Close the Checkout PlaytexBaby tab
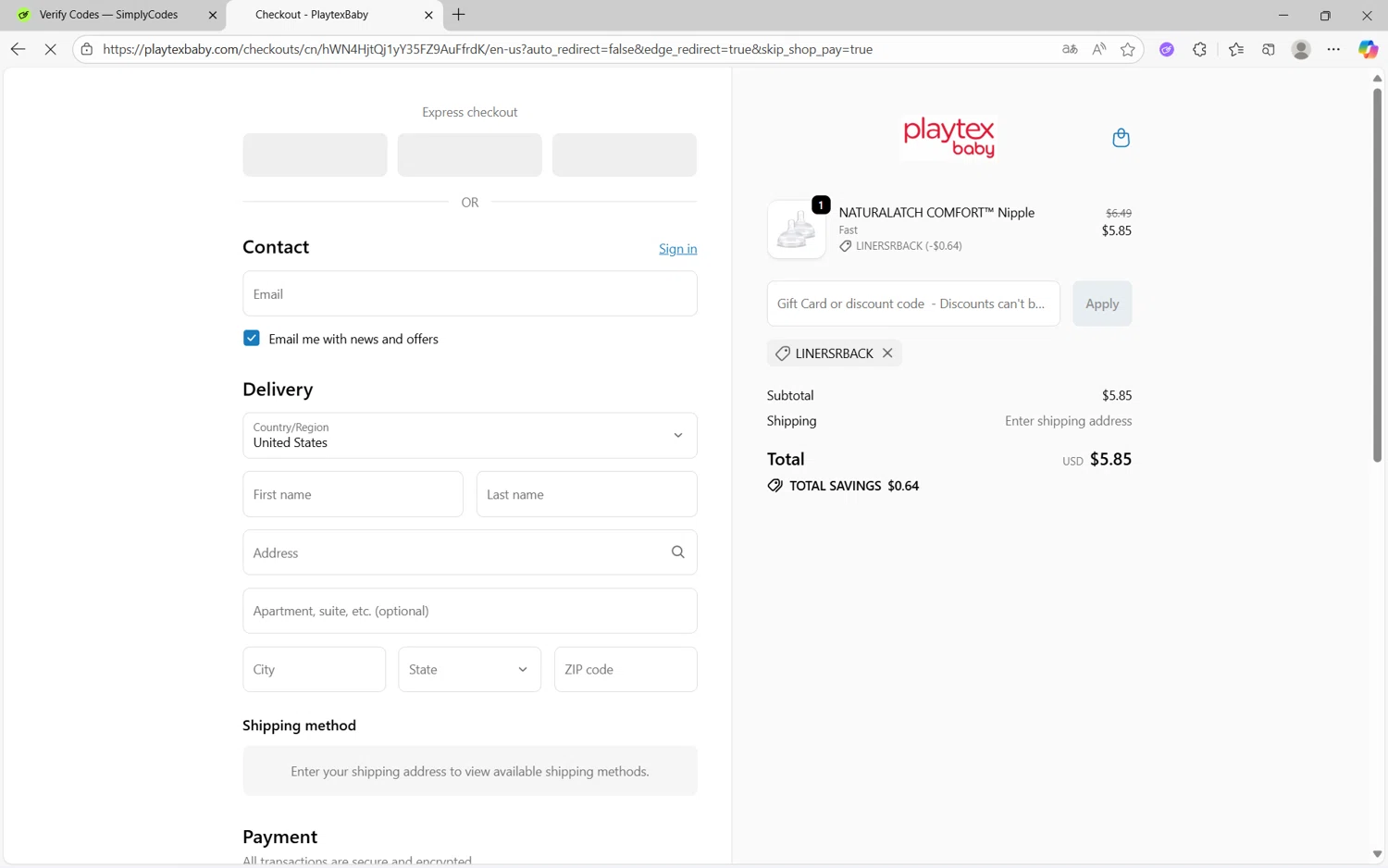This screenshot has width=1388, height=868. 428,15
